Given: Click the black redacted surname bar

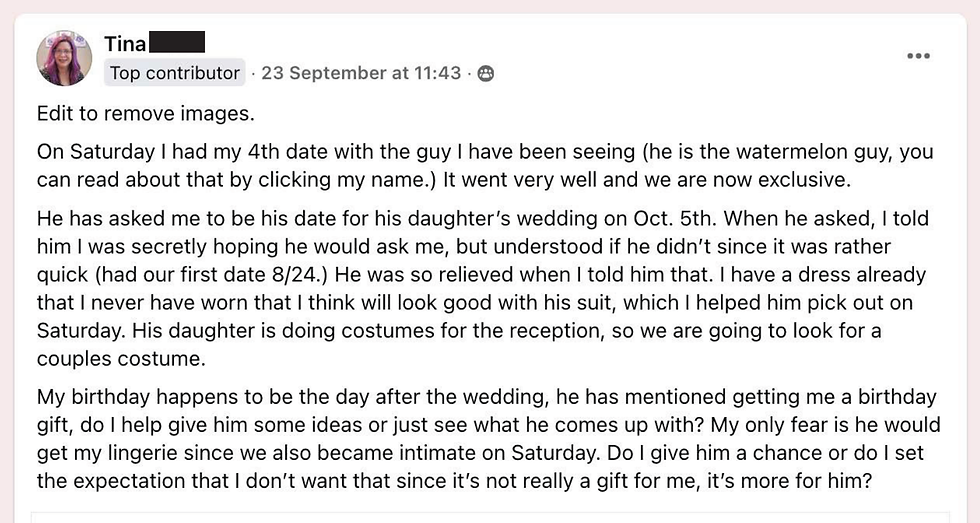Looking at the screenshot, I should point(178,42).
